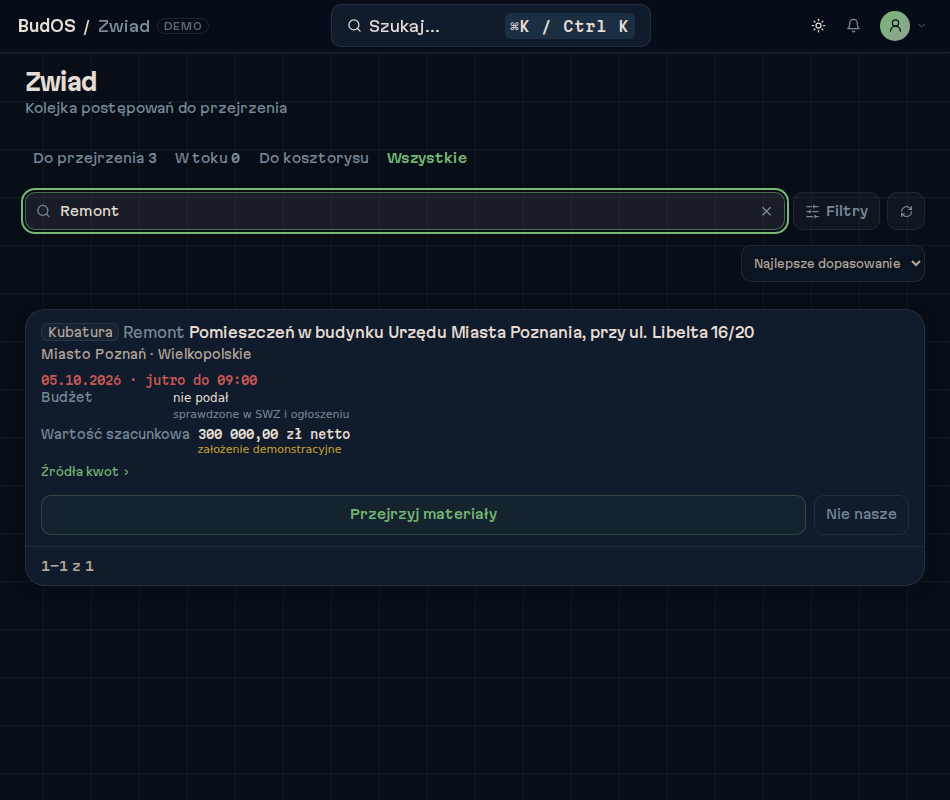Image resolution: width=950 pixels, height=800 pixels.
Task: Click the założenie demonstracyjne note
Action: [x=270, y=449]
